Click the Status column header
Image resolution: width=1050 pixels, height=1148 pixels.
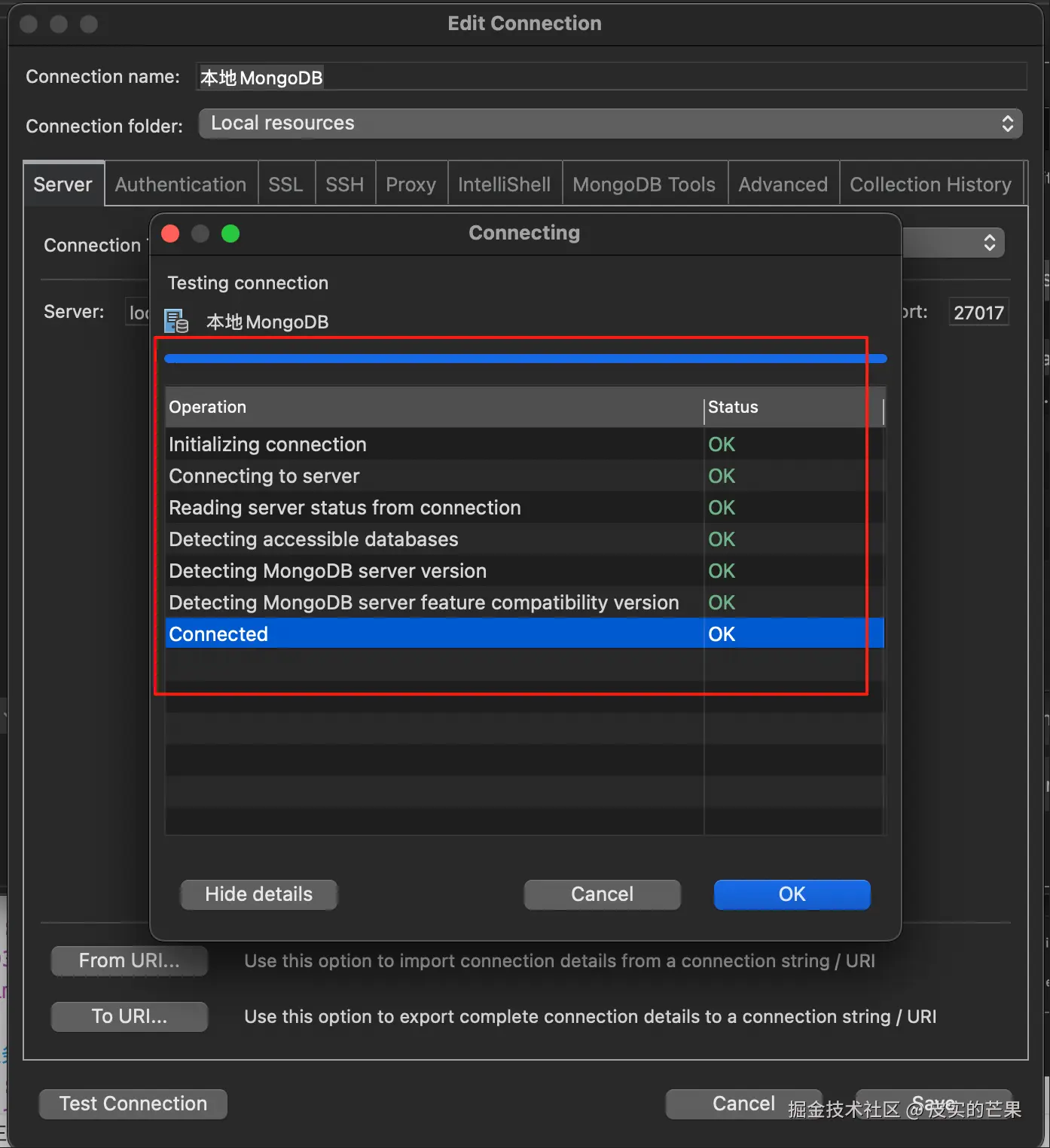[794, 407]
